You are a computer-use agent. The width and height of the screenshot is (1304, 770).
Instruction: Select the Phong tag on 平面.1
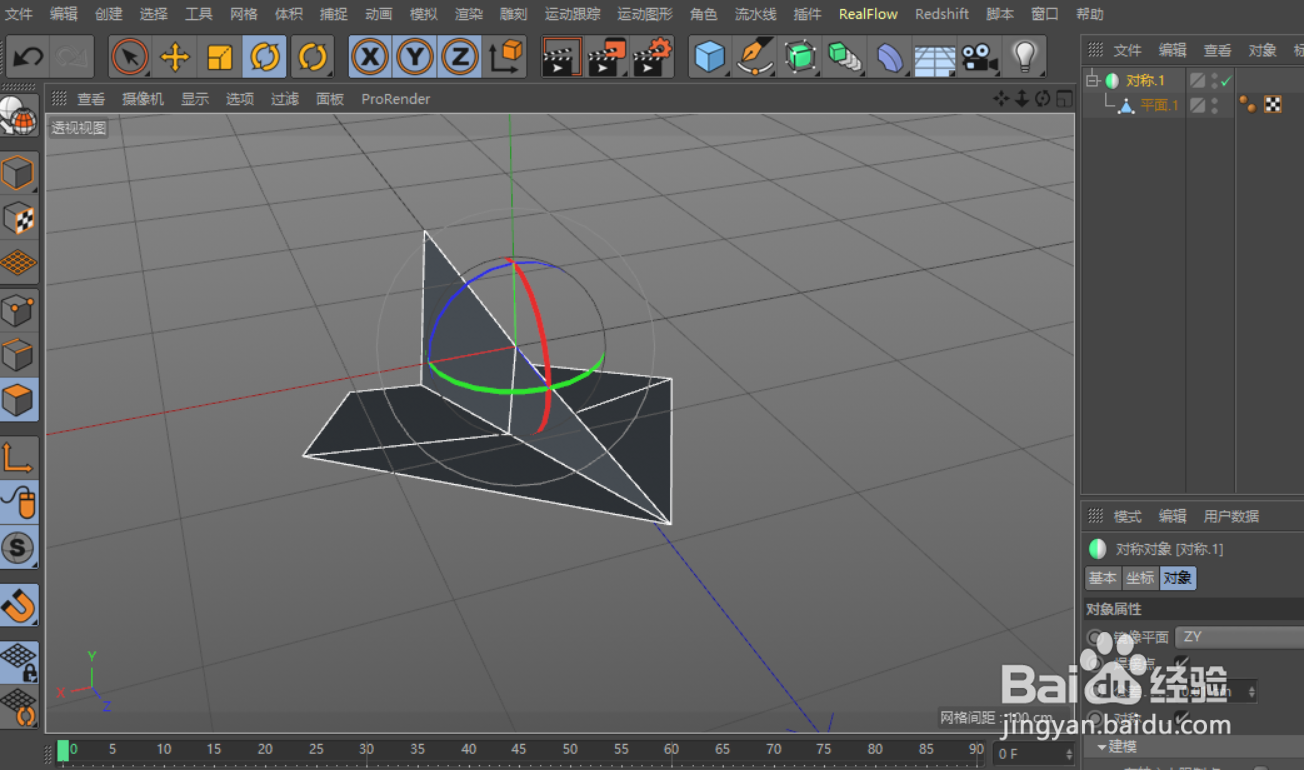(1246, 104)
